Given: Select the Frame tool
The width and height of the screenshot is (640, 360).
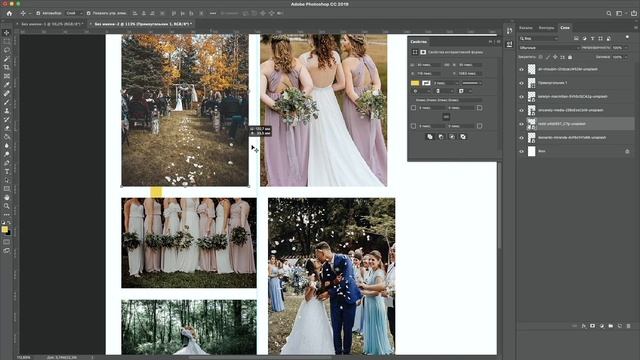Looking at the screenshot, I should coord(7,76).
